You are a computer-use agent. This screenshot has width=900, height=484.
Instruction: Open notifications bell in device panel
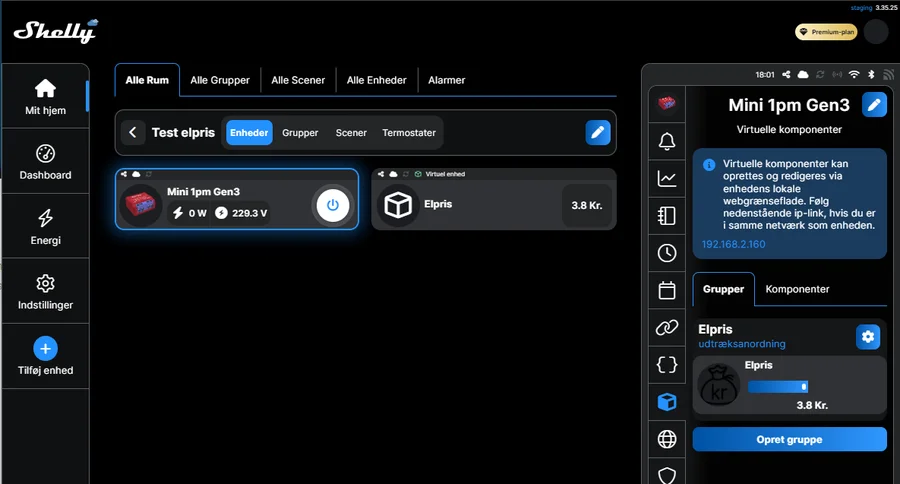[x=666, y=141]
